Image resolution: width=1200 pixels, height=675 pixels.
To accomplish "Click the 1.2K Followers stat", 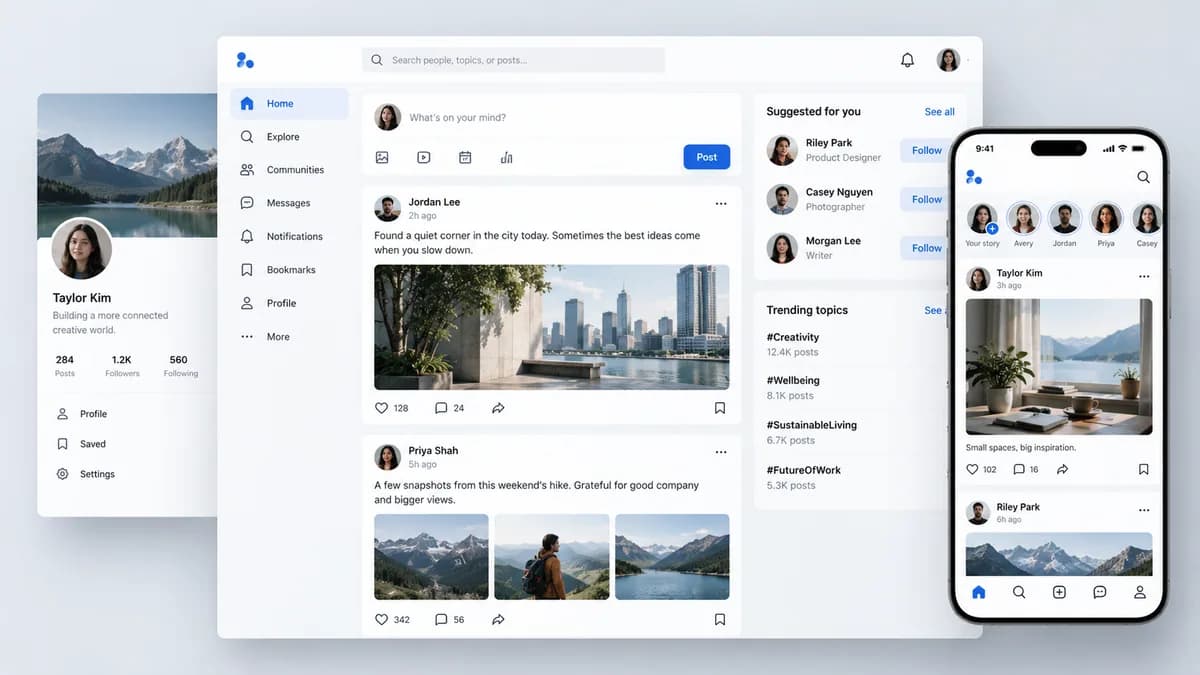I will [122, 366].
